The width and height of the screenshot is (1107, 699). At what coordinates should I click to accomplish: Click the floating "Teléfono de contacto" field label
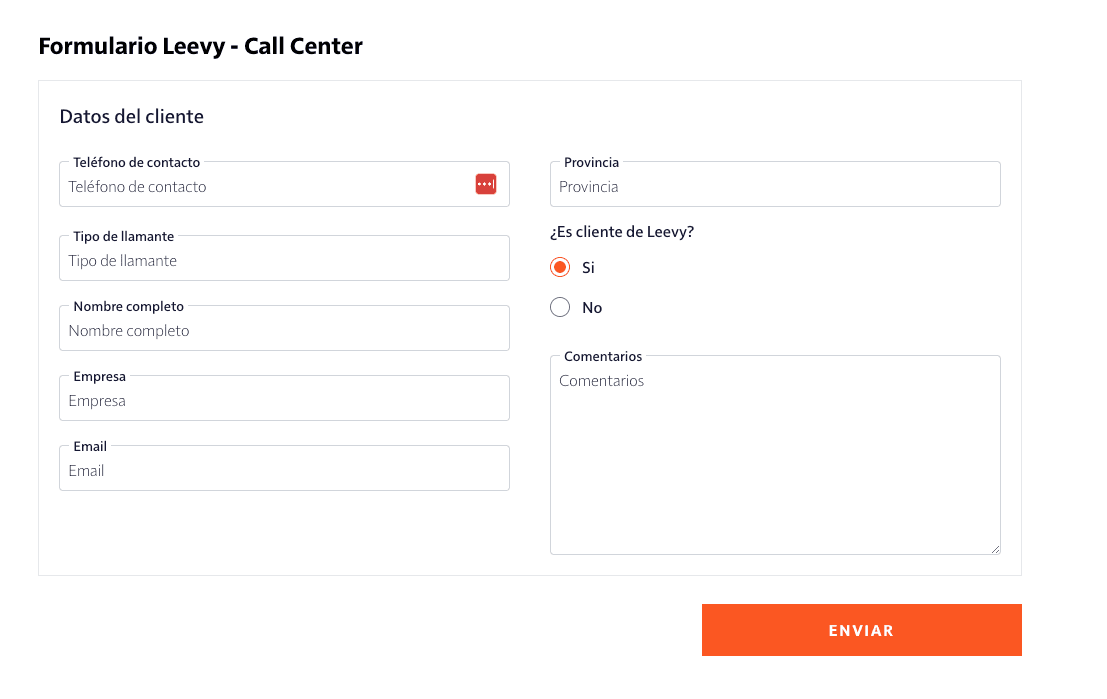(x=136, y=162)
